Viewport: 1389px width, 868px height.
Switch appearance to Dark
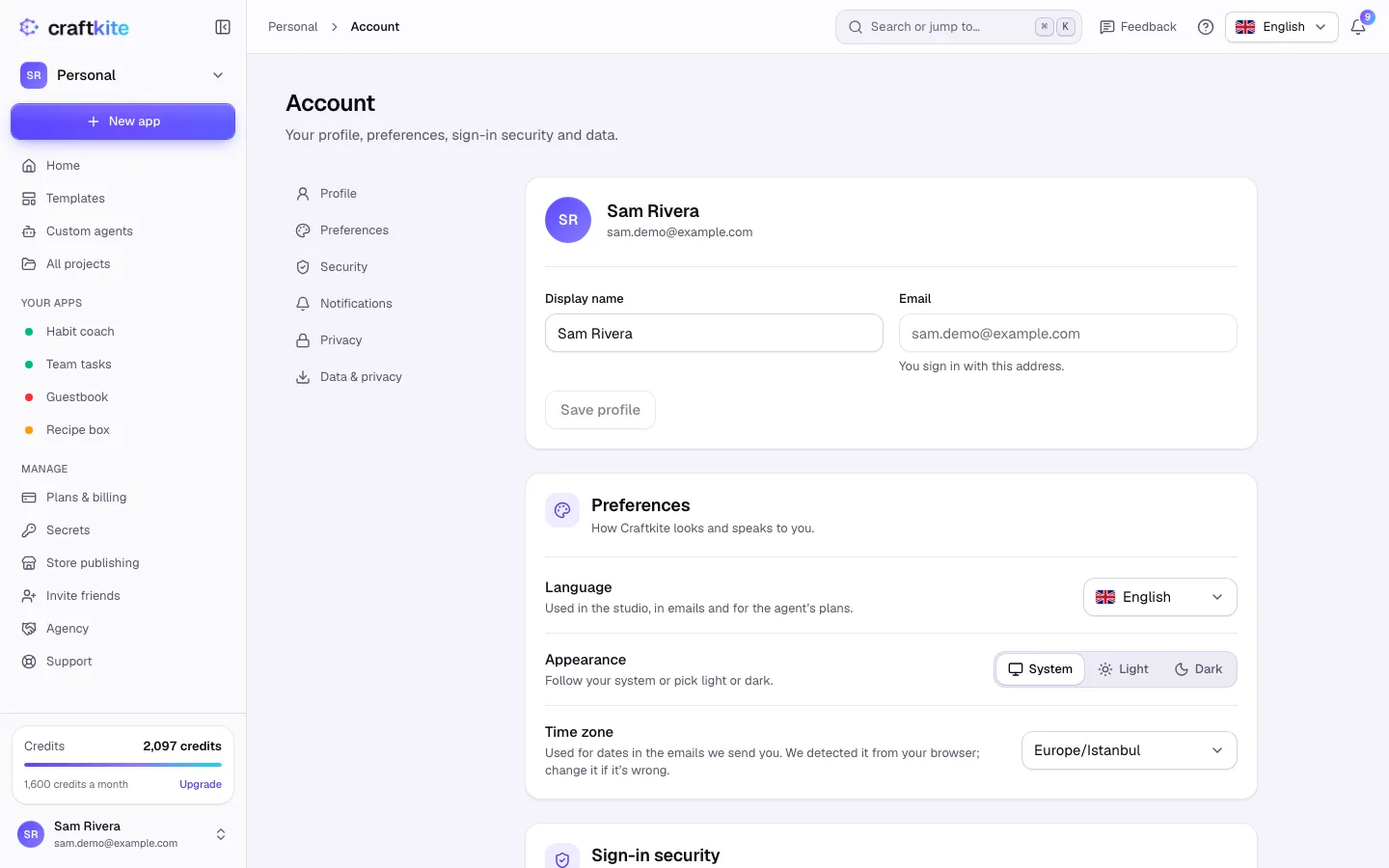[x=1198, y=669]
